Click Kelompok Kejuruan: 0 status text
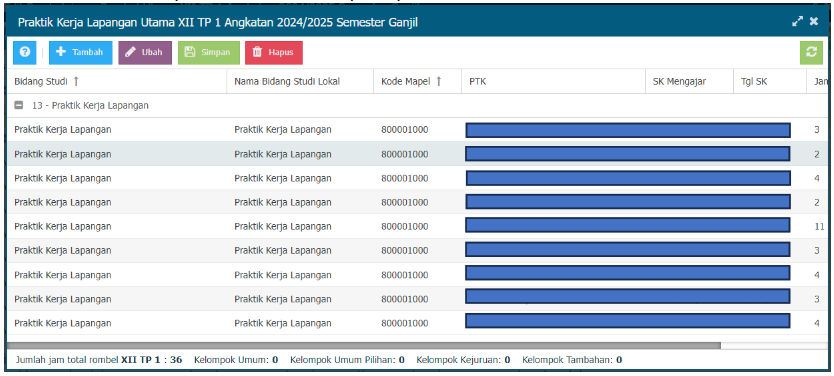 pos(463,360)
